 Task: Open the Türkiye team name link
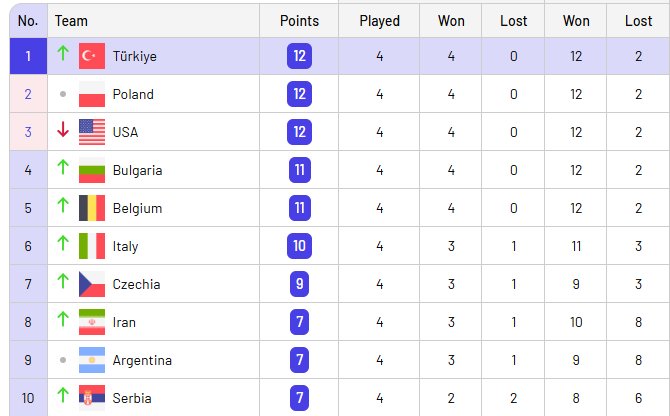(135, 56)
